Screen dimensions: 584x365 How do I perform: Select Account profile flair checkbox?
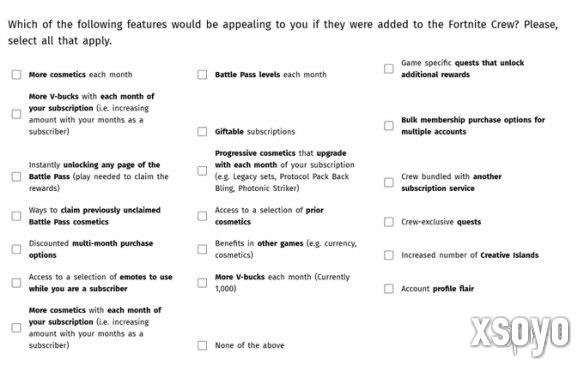click(x=389, y=289)
